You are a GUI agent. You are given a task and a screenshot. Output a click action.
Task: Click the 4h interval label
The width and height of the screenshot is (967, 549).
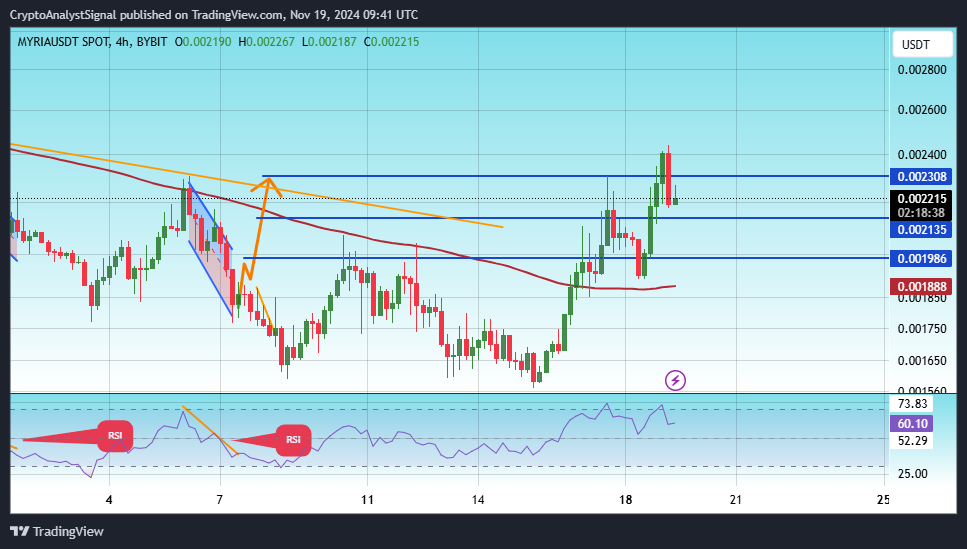pos(123,42)
